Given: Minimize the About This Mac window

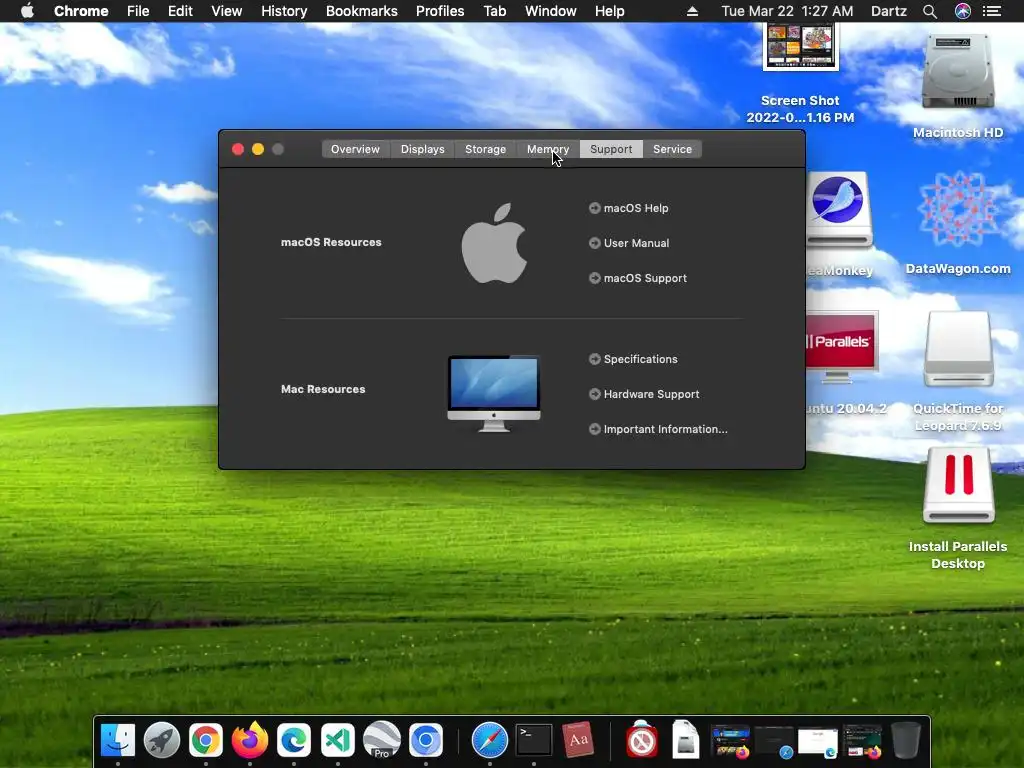Looking at the screenshot, I should click(258, 149).
